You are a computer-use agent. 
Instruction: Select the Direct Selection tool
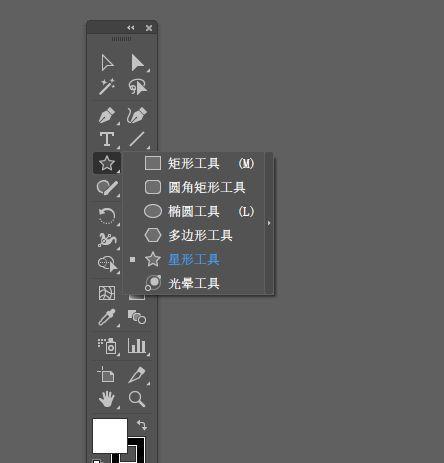click(137, 63)
